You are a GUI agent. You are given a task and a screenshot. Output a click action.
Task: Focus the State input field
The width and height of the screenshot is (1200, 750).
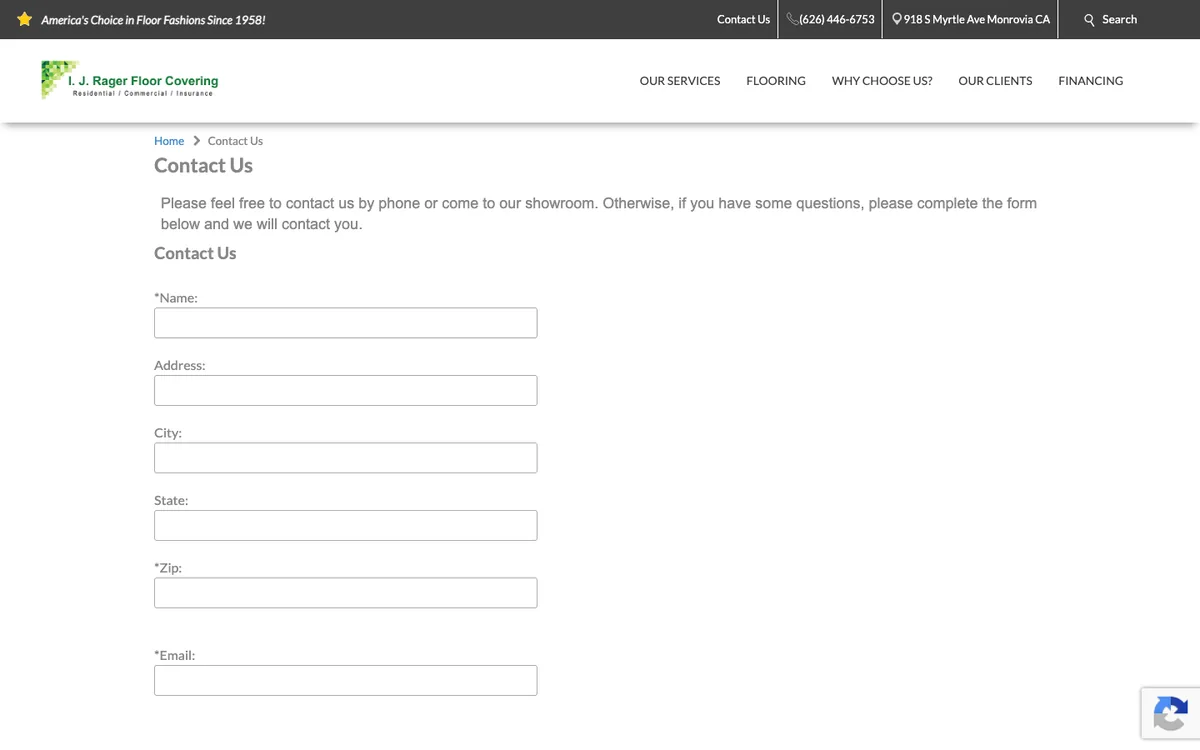(346, 525)
